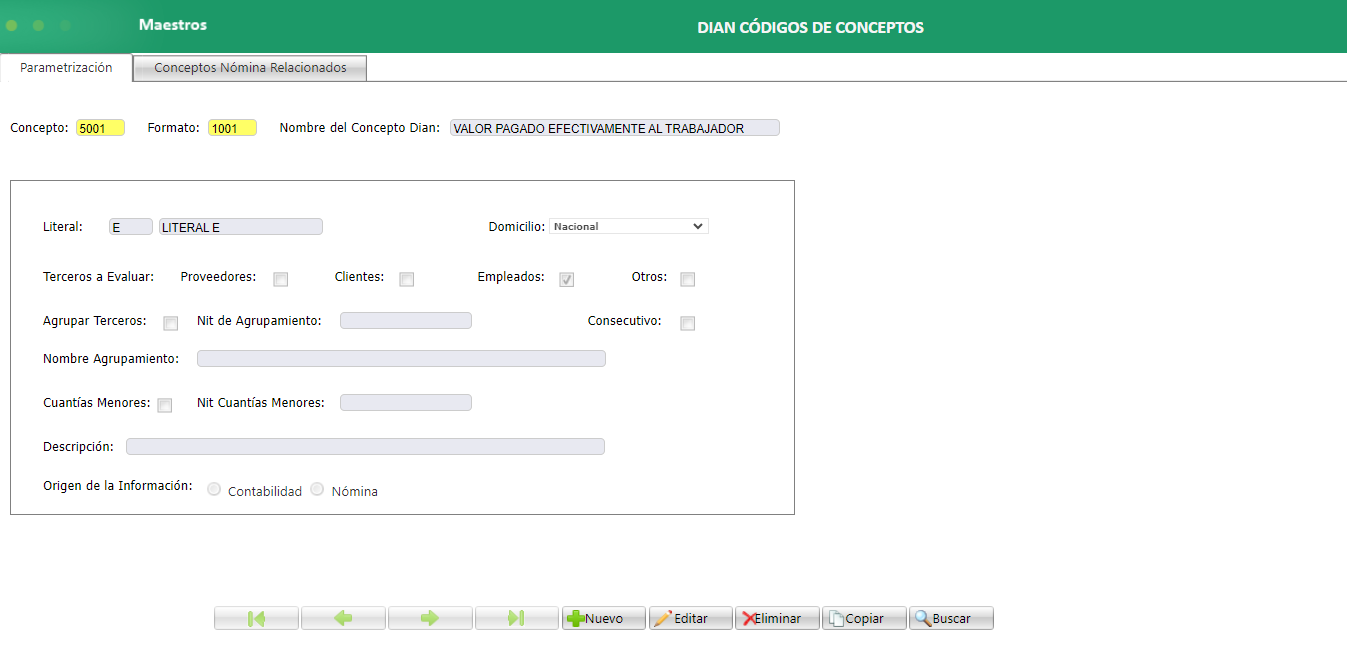This screenshot has height=661, width=1347.
Task: Open the Maestros menu
Action: pos(173,24)
